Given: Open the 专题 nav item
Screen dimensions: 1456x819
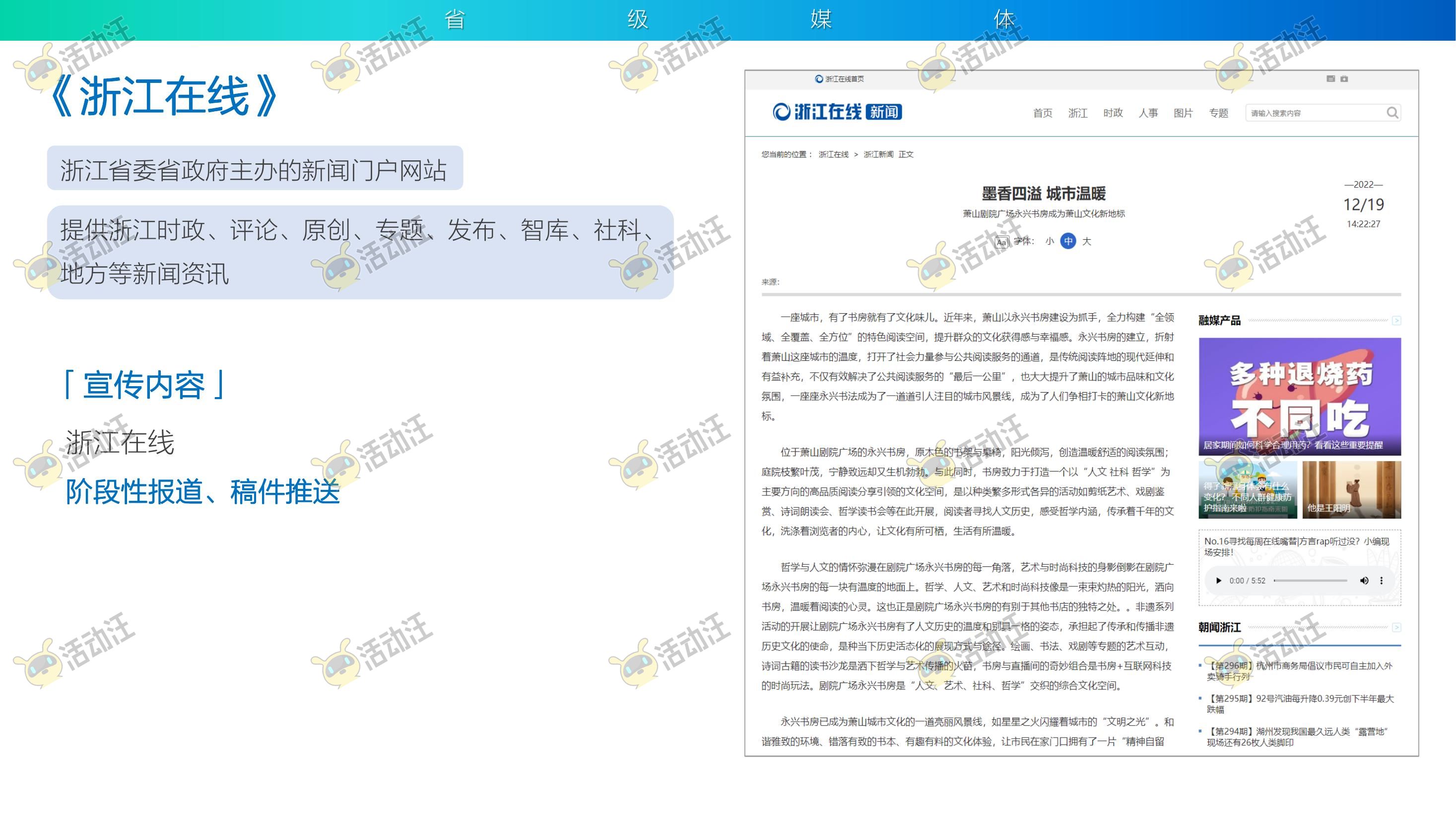Looking at the screenshot, I should pyautogui.click(x=1219, y=113).
